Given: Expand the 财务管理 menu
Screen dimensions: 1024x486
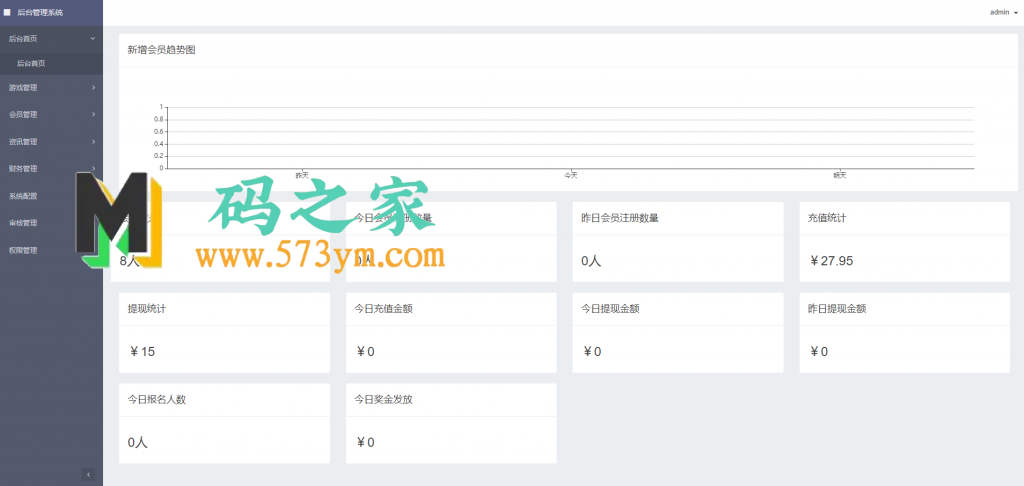Looking at the screenshot, I should 51,169.
